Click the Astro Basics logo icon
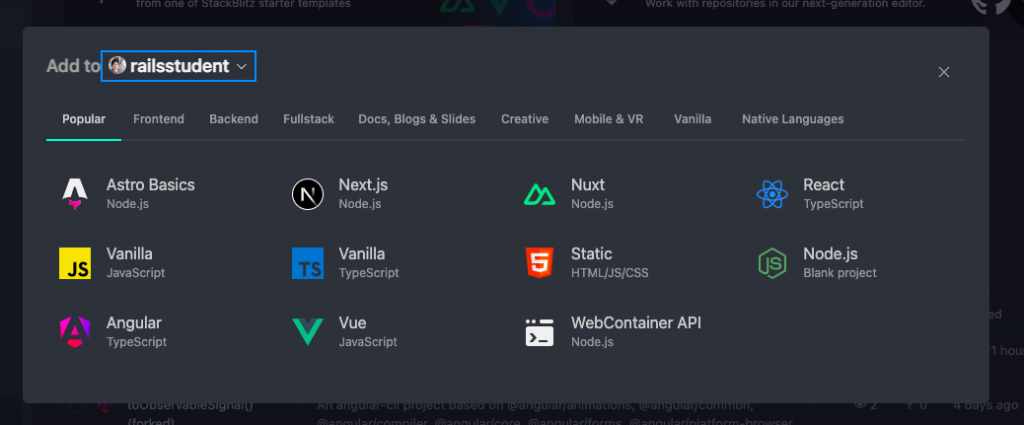1024x425 pixels. coord(75,194)
